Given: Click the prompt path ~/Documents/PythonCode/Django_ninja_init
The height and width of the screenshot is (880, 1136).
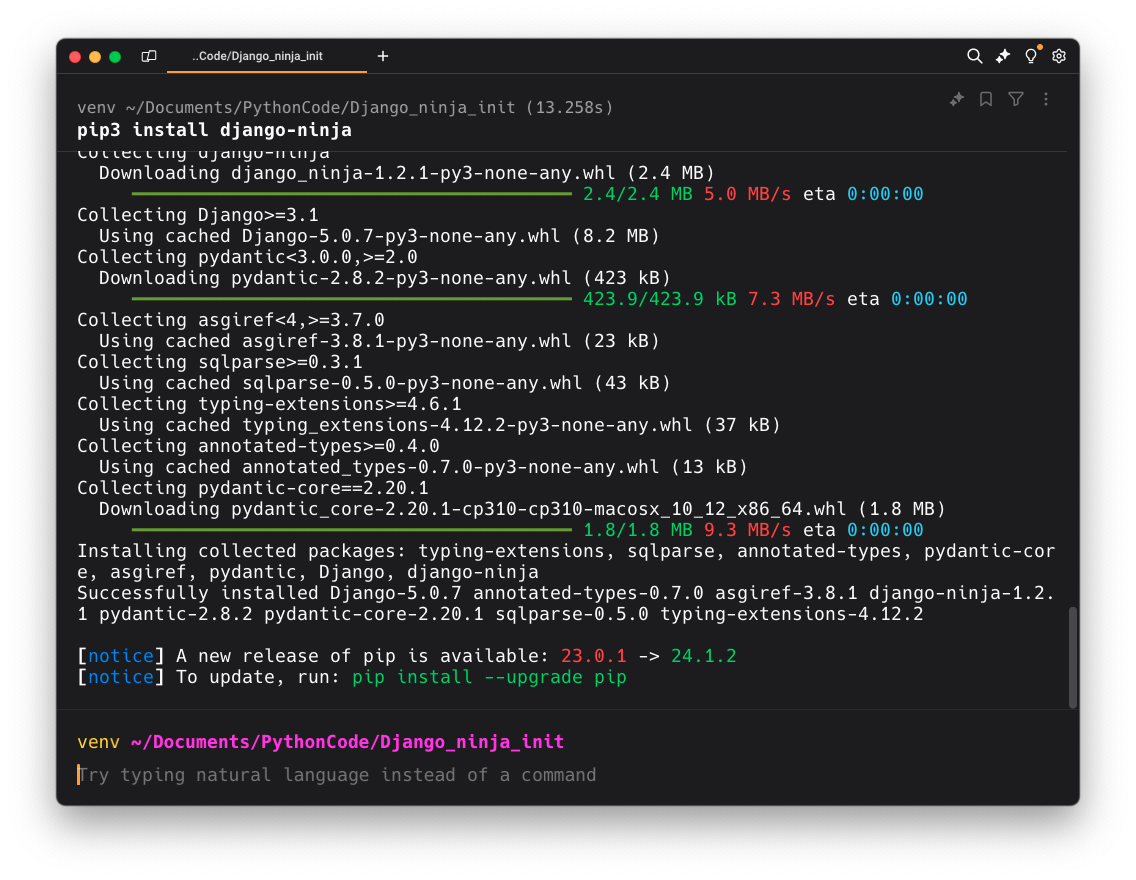Looking at the screenshot, I should [x=347, y=742].
